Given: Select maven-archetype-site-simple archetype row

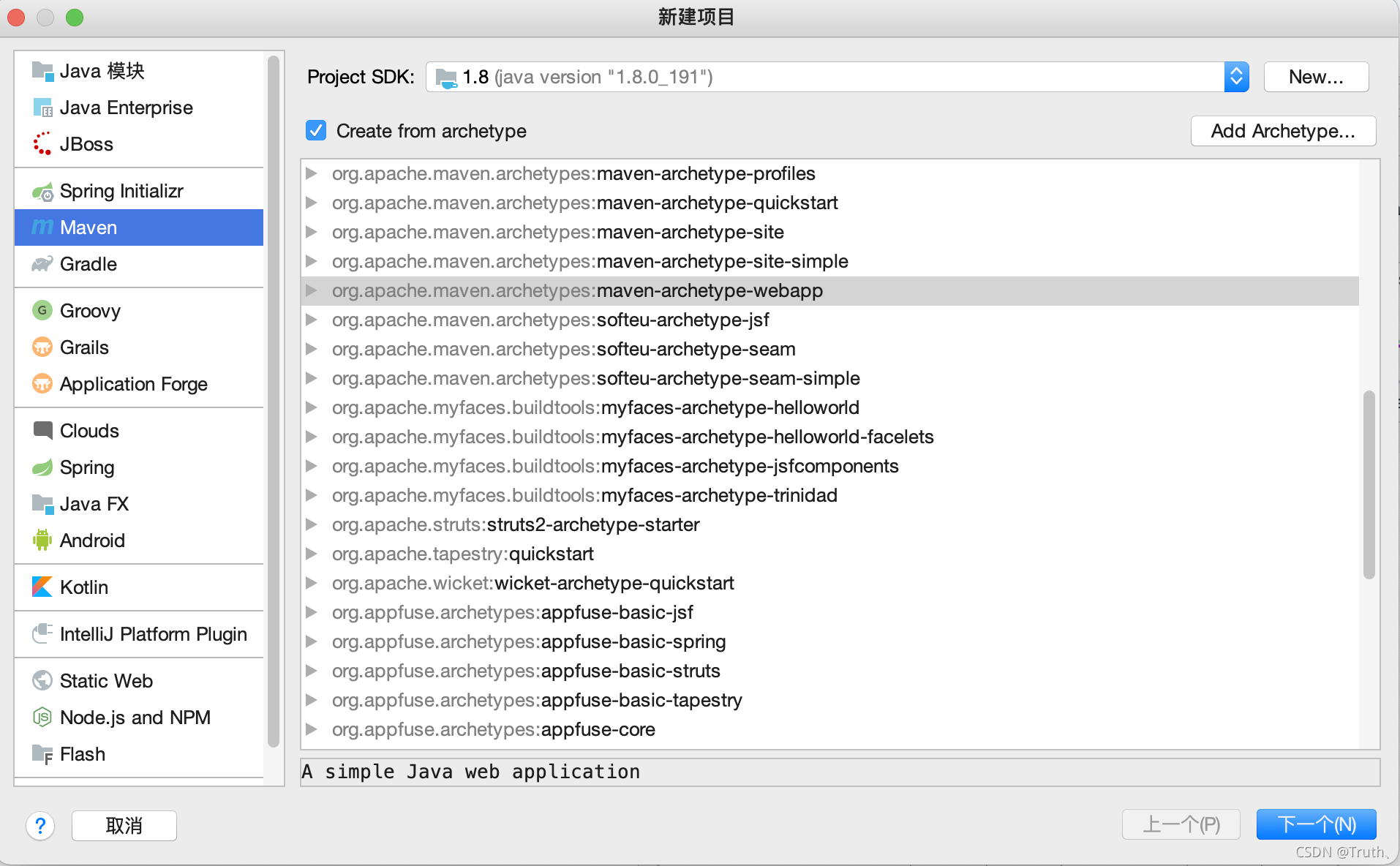Looking at the screenshot, I should coord(829,261).
